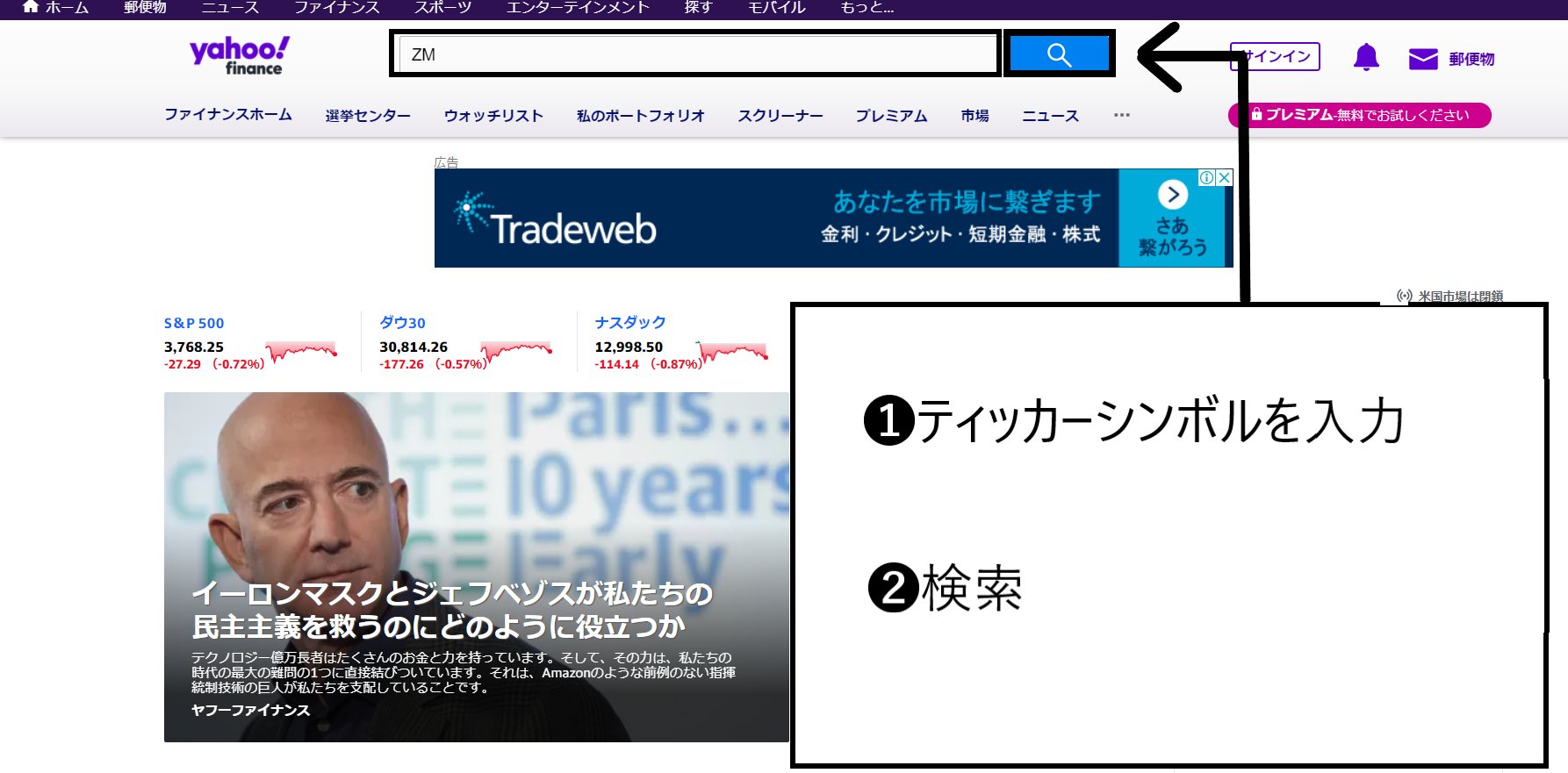1568x773 pixels.
Task: Click the 郵便物 link beside envelope
Action: (1471, 59)
